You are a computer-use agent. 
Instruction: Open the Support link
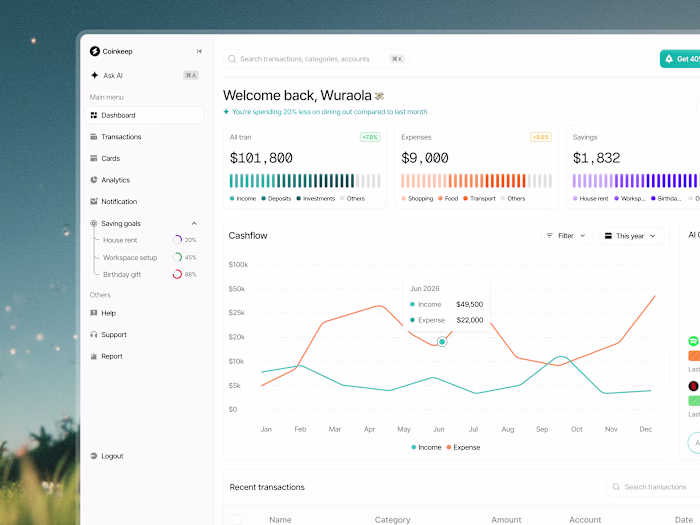click(145, 334)
